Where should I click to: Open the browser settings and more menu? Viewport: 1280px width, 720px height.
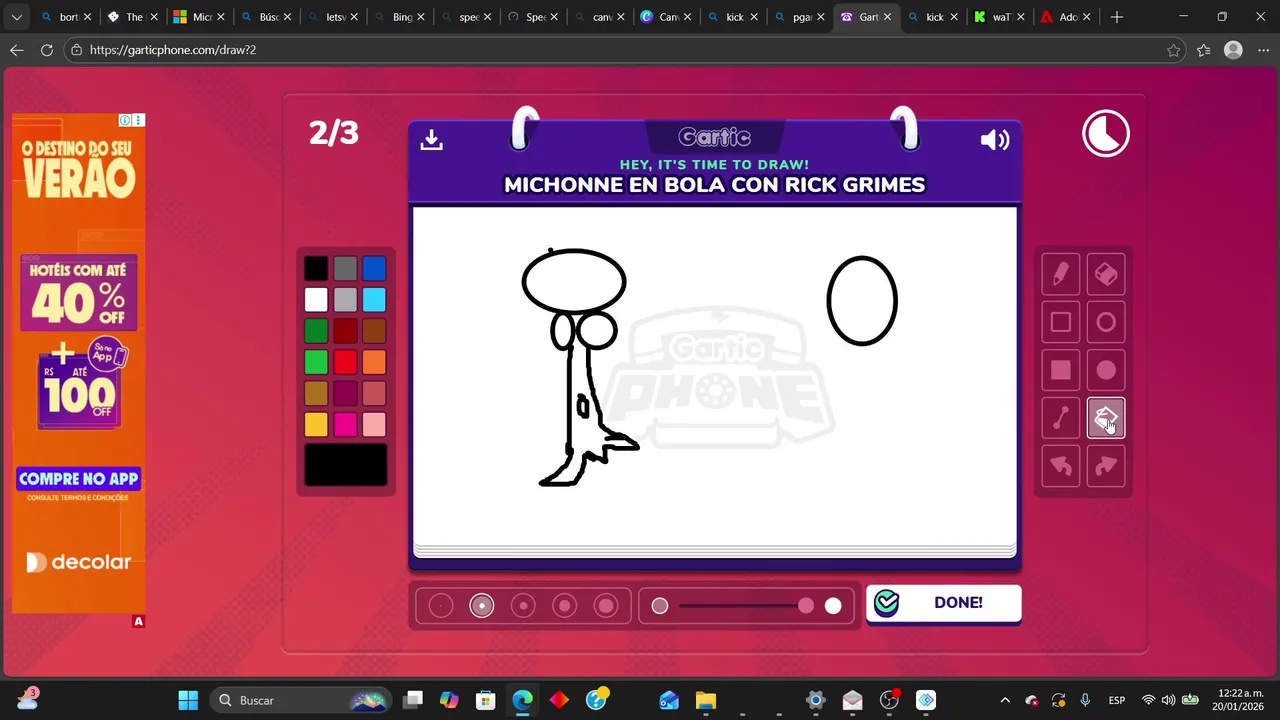pos(1263,50)
